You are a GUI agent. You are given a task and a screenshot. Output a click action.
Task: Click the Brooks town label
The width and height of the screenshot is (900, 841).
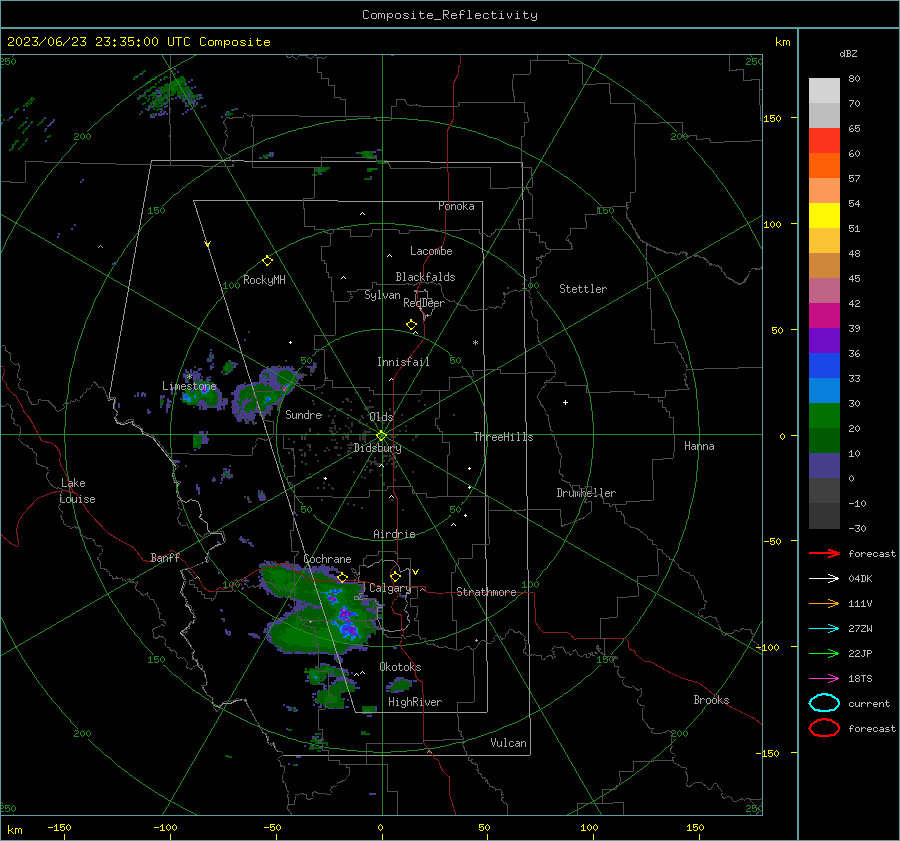pyautogui.click(x=711, y=700)
